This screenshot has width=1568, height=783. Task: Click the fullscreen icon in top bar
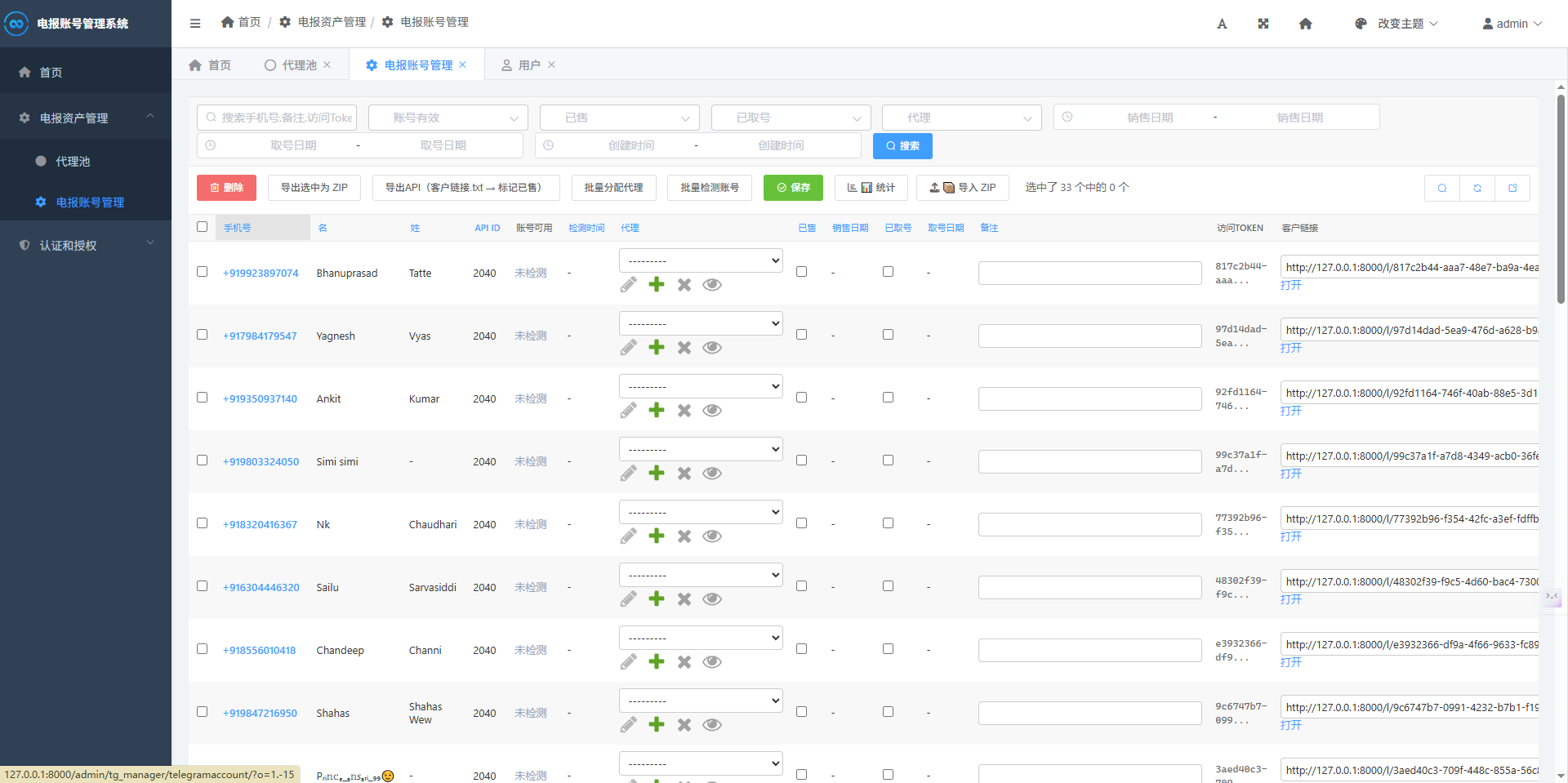(1263, 24)
